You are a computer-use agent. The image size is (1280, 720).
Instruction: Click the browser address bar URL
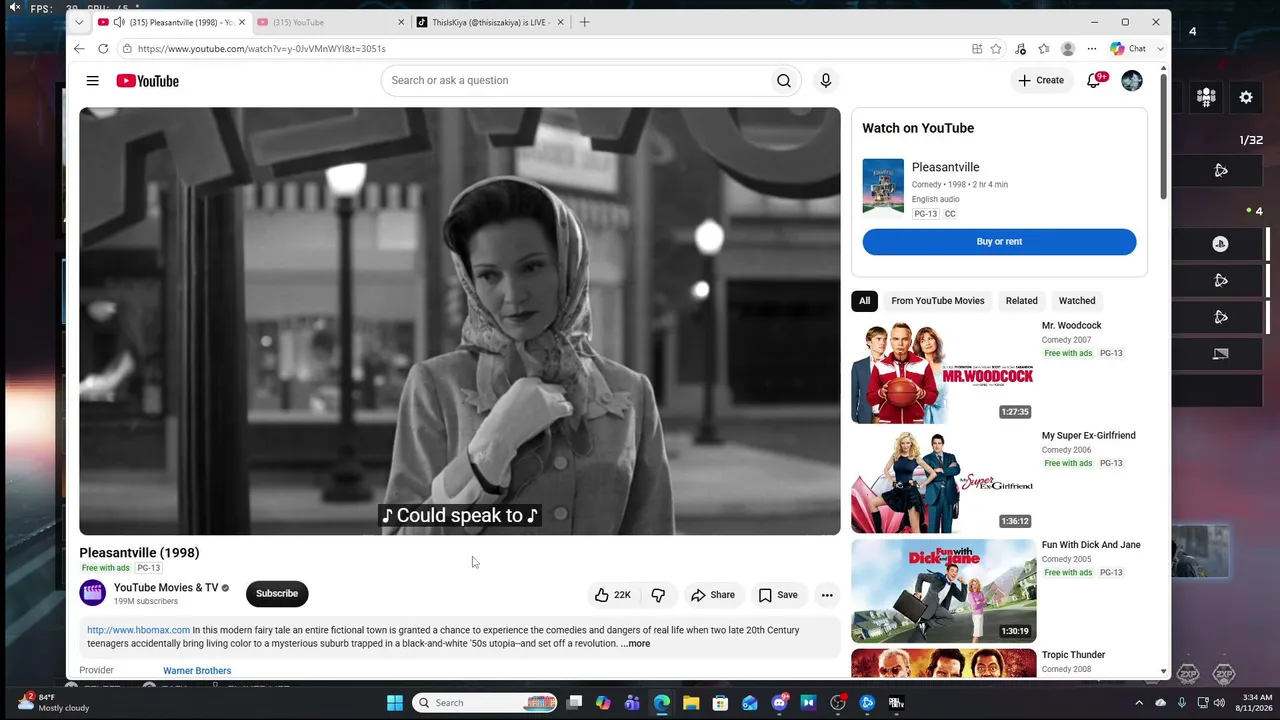click(261, 48)
